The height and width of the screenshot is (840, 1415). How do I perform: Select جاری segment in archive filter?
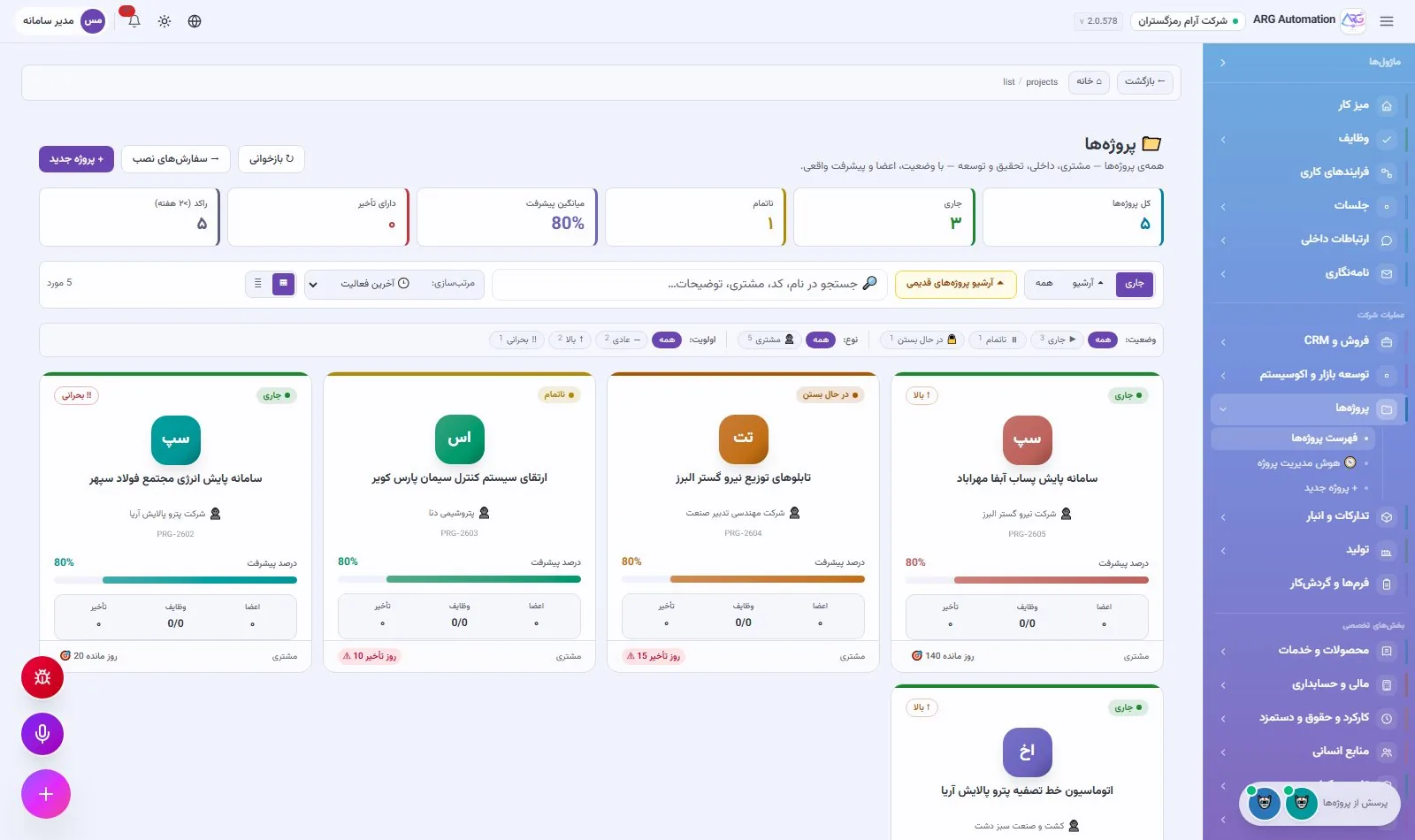coord(1135,284)
